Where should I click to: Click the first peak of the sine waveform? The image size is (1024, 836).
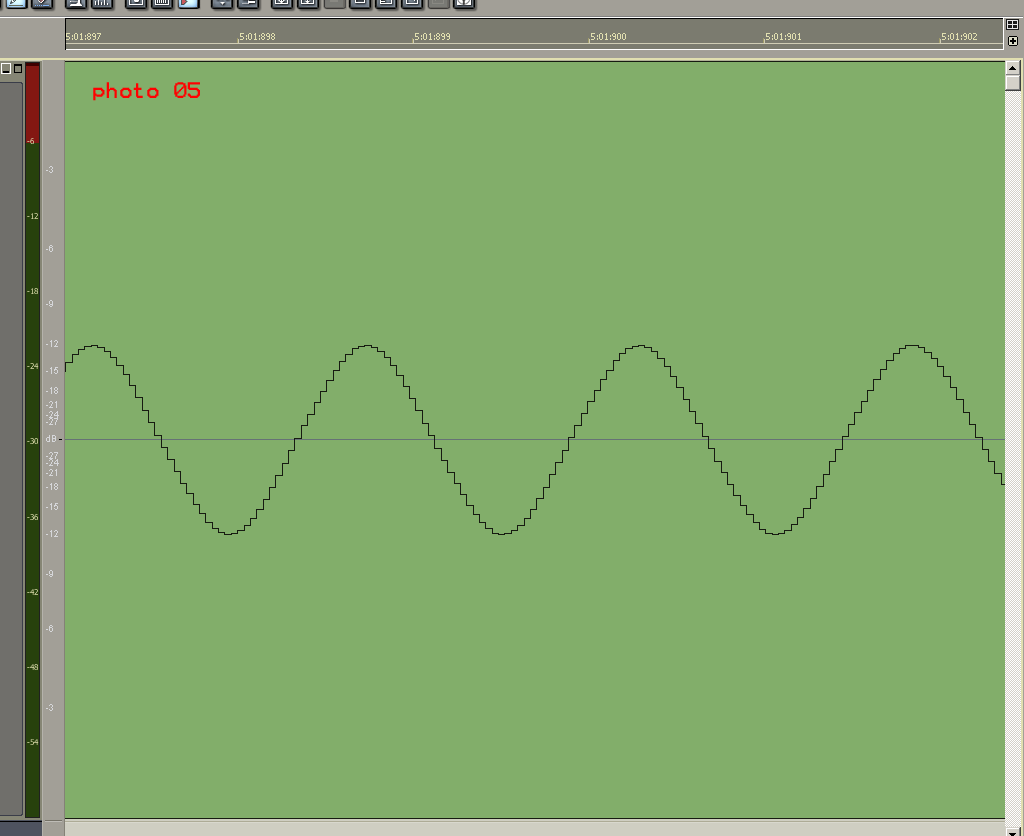[x=95, y=346]
